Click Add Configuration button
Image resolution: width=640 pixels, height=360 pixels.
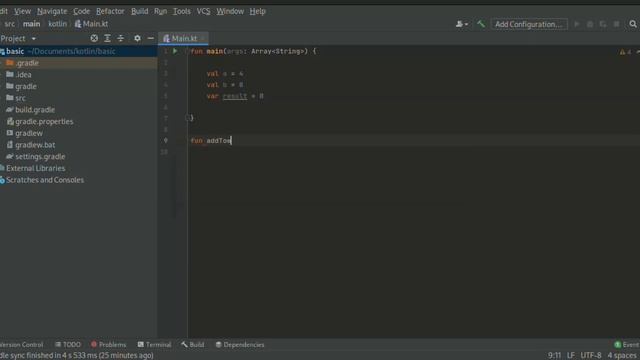[529, 24]
